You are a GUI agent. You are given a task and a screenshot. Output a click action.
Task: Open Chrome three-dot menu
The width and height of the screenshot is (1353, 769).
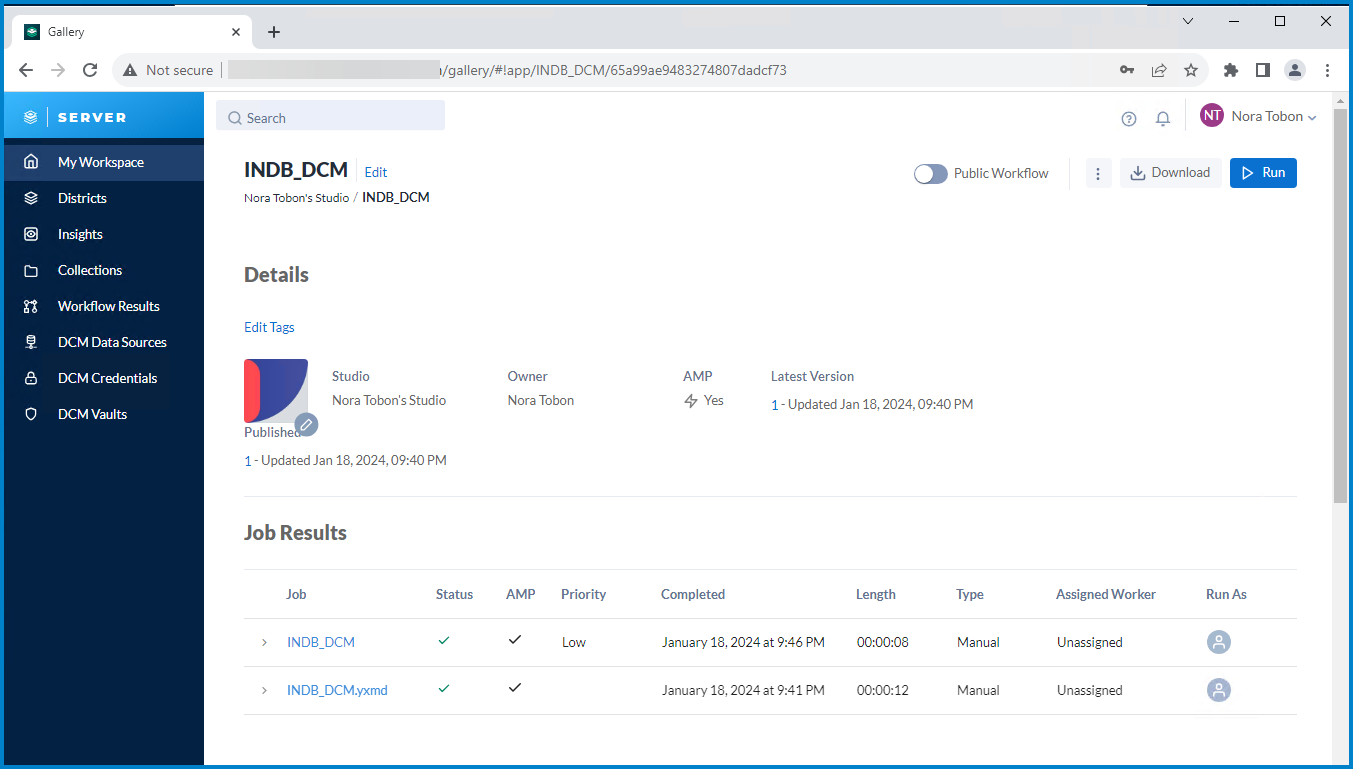pyautogui.click(x=1327, y=70)
